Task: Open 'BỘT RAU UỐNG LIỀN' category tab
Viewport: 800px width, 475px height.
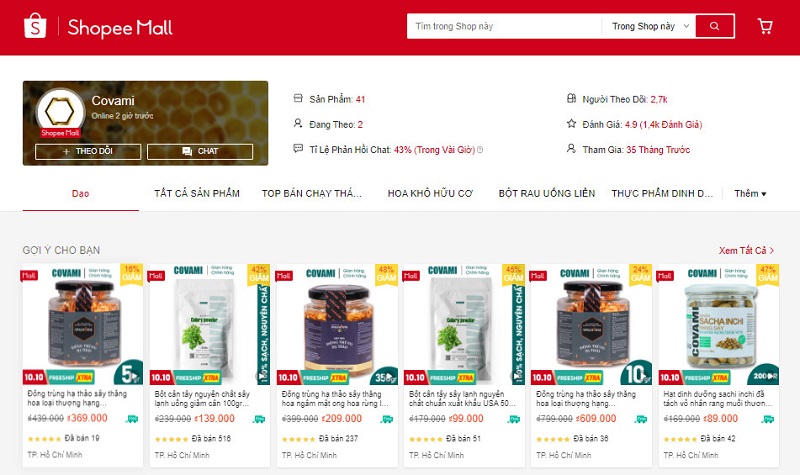Action: coord(546,193)
